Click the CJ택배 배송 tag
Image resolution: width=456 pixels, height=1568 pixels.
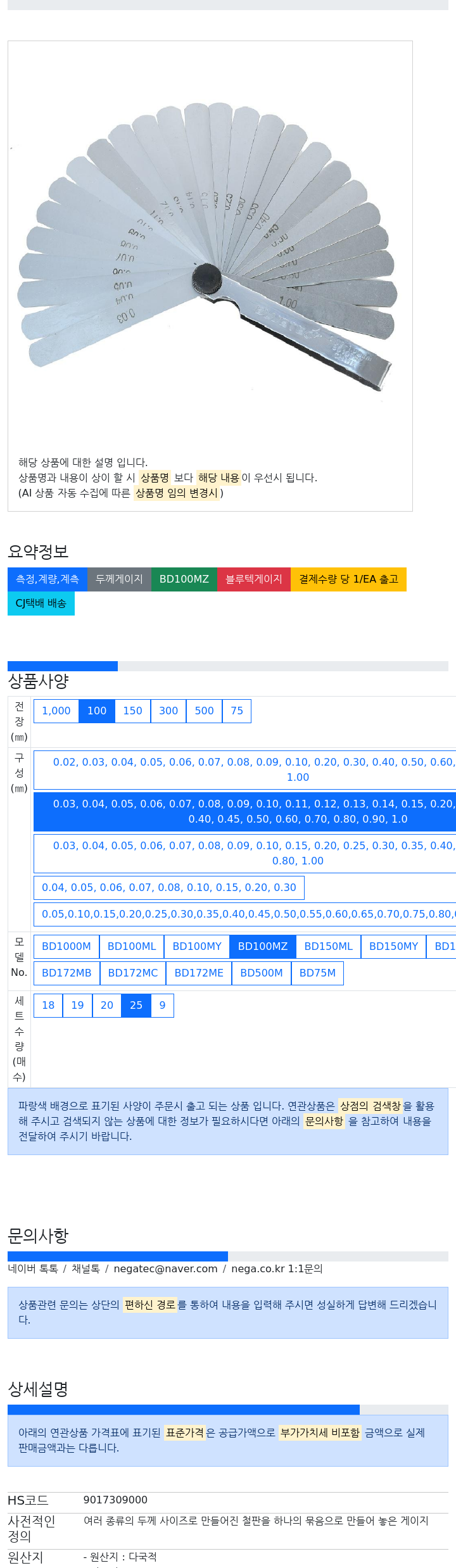tap(41, 603)
